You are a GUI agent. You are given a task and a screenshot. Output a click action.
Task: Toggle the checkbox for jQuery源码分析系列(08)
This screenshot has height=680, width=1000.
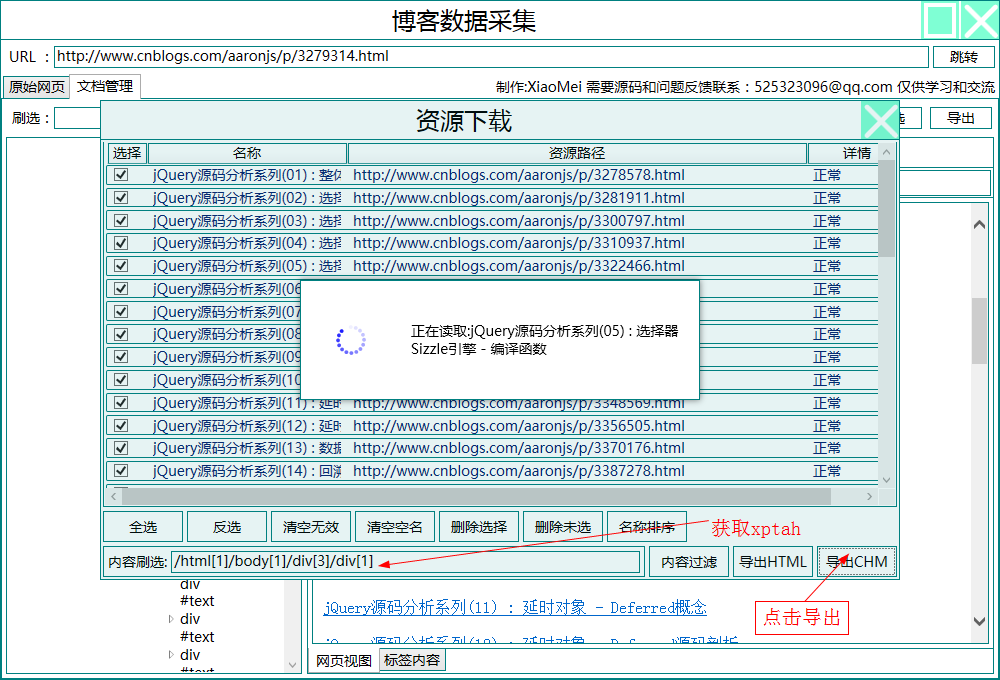121,334
